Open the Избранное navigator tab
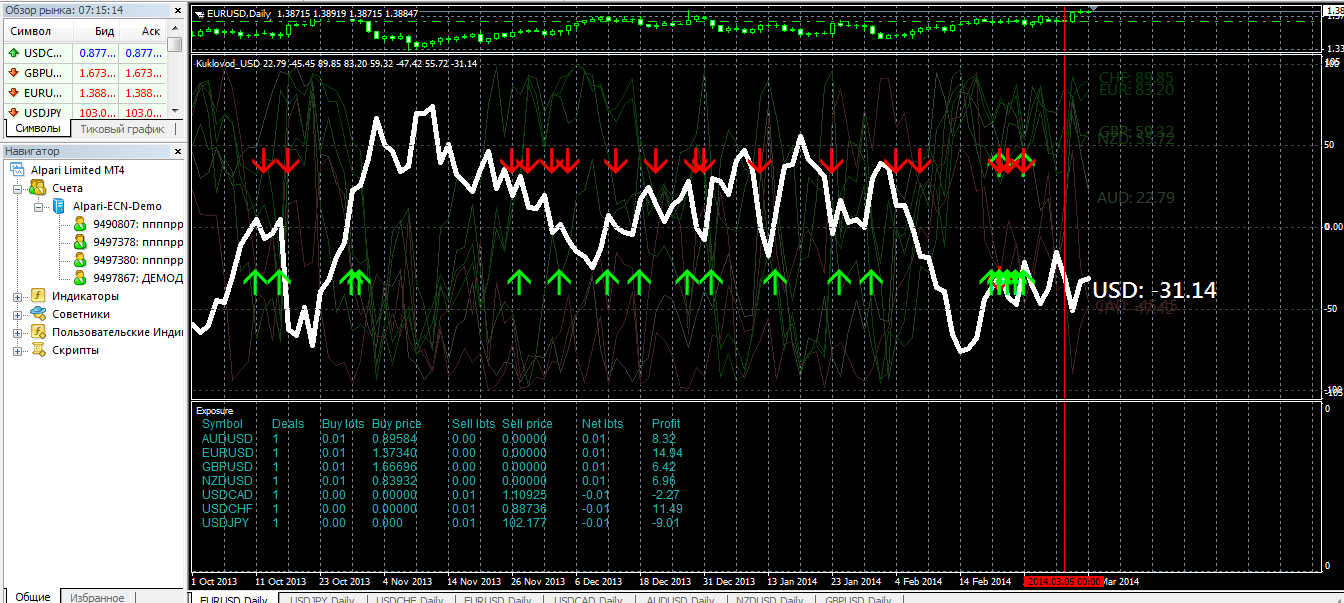Image resolution: width=1344 pixels, height=603 pixels. (98, 597)
